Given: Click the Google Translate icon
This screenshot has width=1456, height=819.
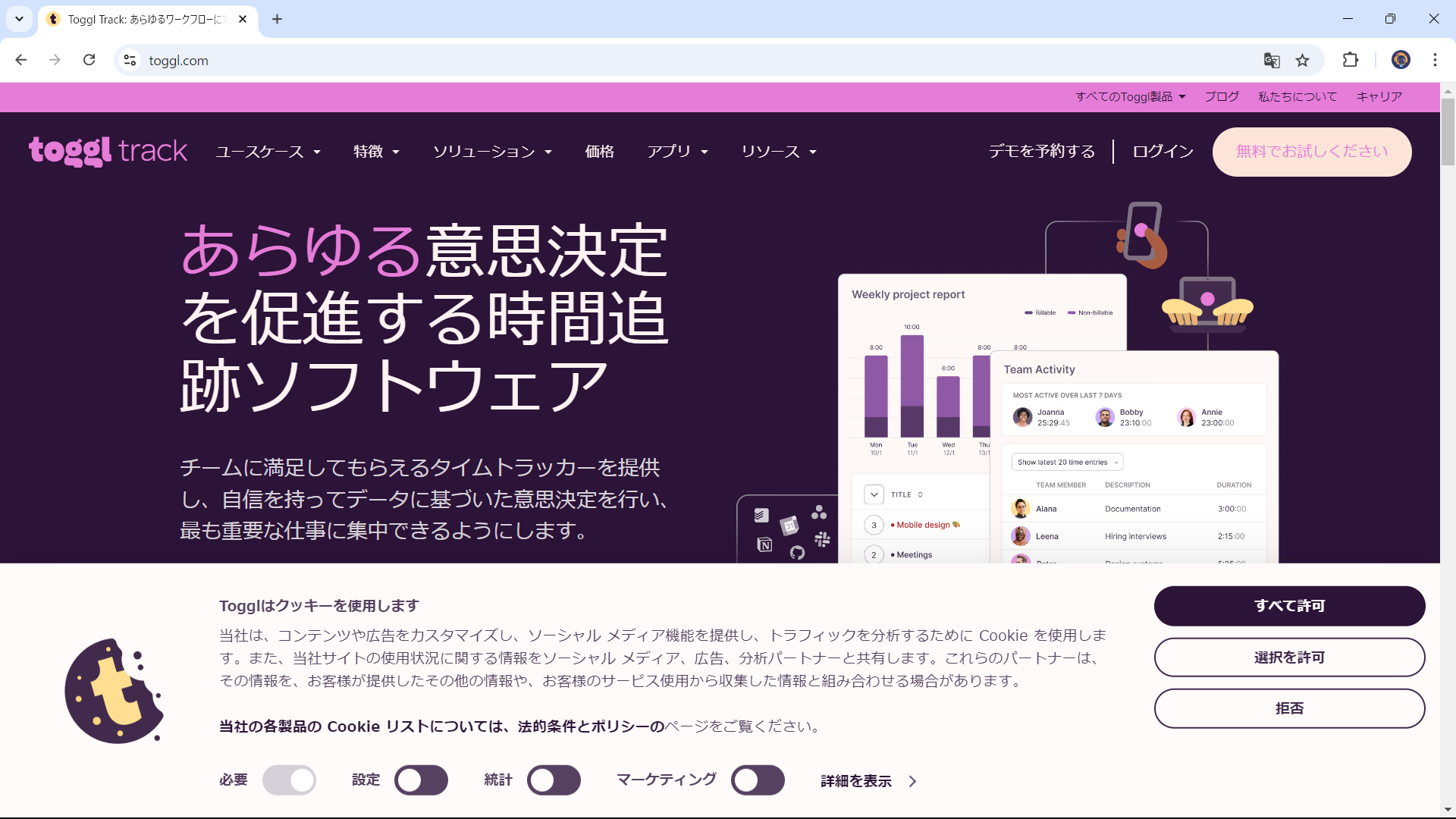Looking at the screenshot, I should pyautogui.click(x=1272, y=60).
